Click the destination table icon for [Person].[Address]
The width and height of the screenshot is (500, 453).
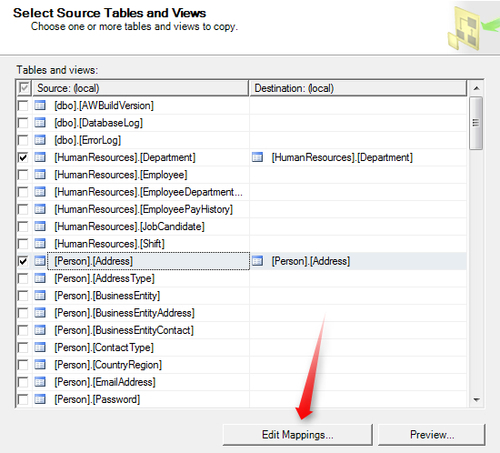coord(257,261)
